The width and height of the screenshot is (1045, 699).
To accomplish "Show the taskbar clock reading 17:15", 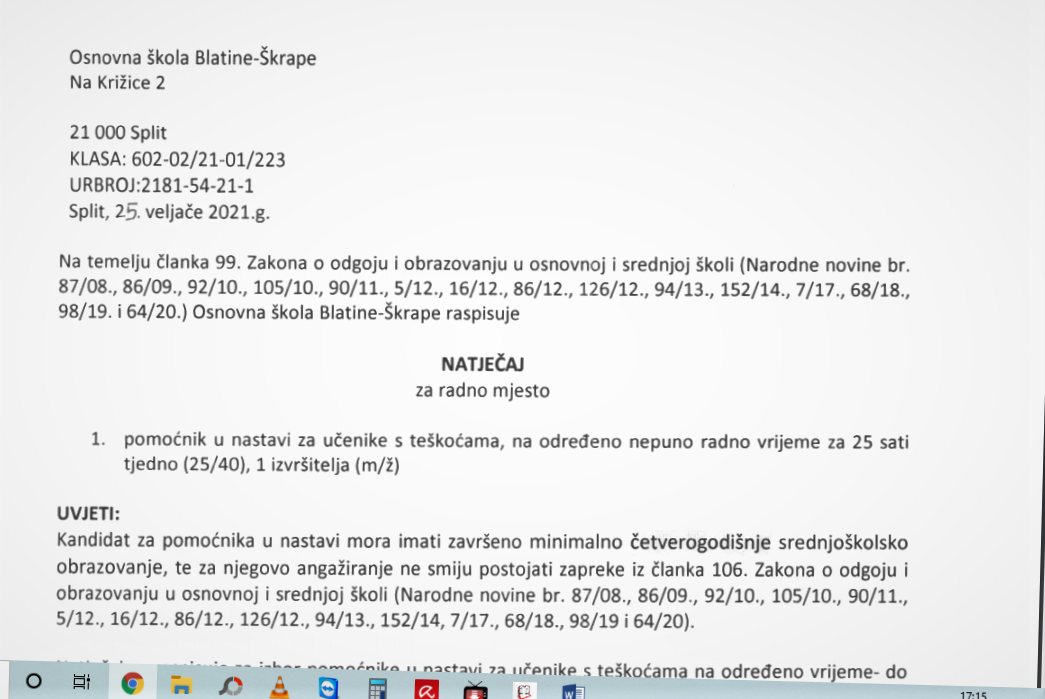I will (974, 695).
